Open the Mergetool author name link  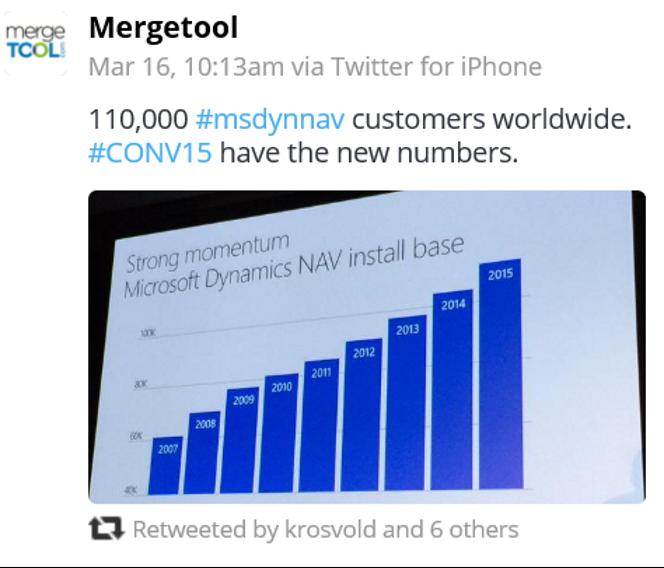[163, 27]
